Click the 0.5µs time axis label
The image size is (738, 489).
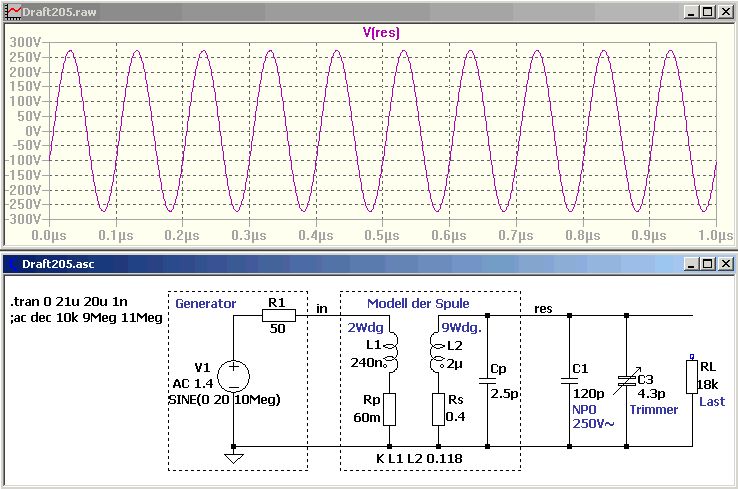382,235
